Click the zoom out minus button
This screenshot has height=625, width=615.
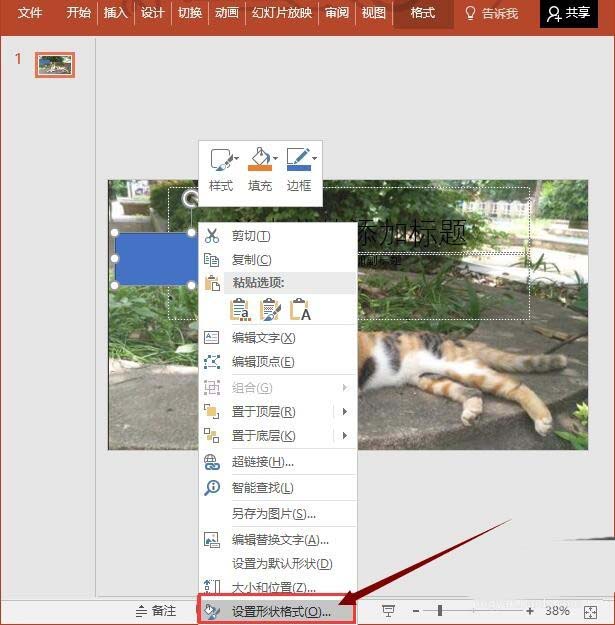[x=416, y=611]
